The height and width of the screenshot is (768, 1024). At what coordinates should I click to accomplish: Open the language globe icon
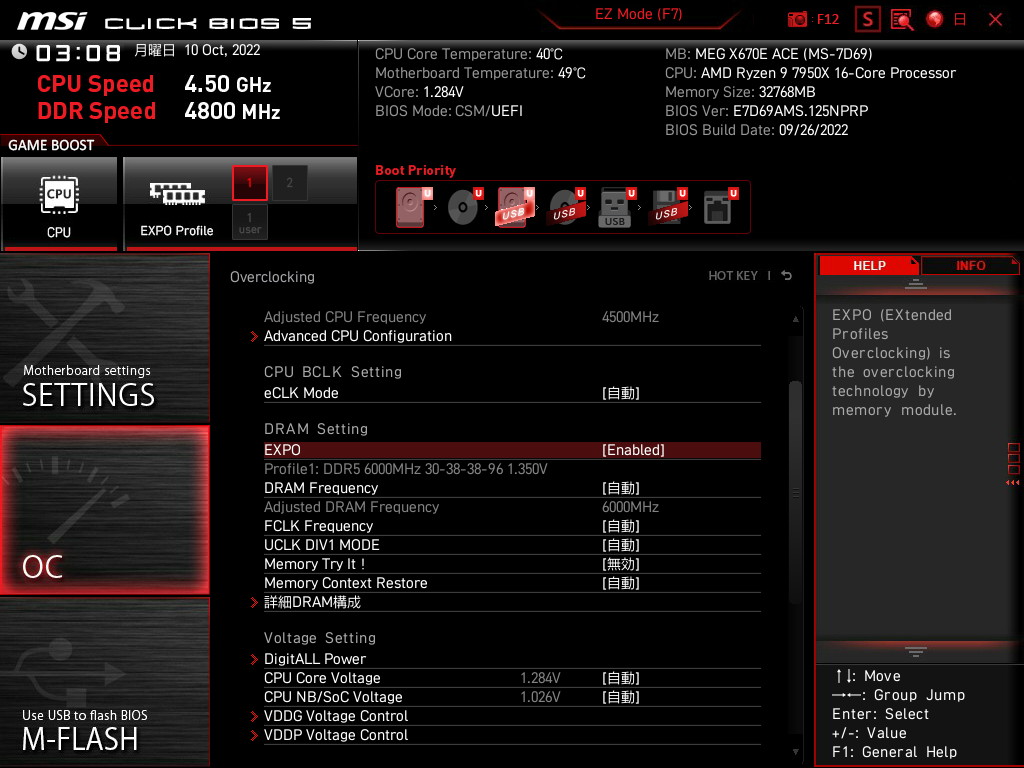[935, 19]
